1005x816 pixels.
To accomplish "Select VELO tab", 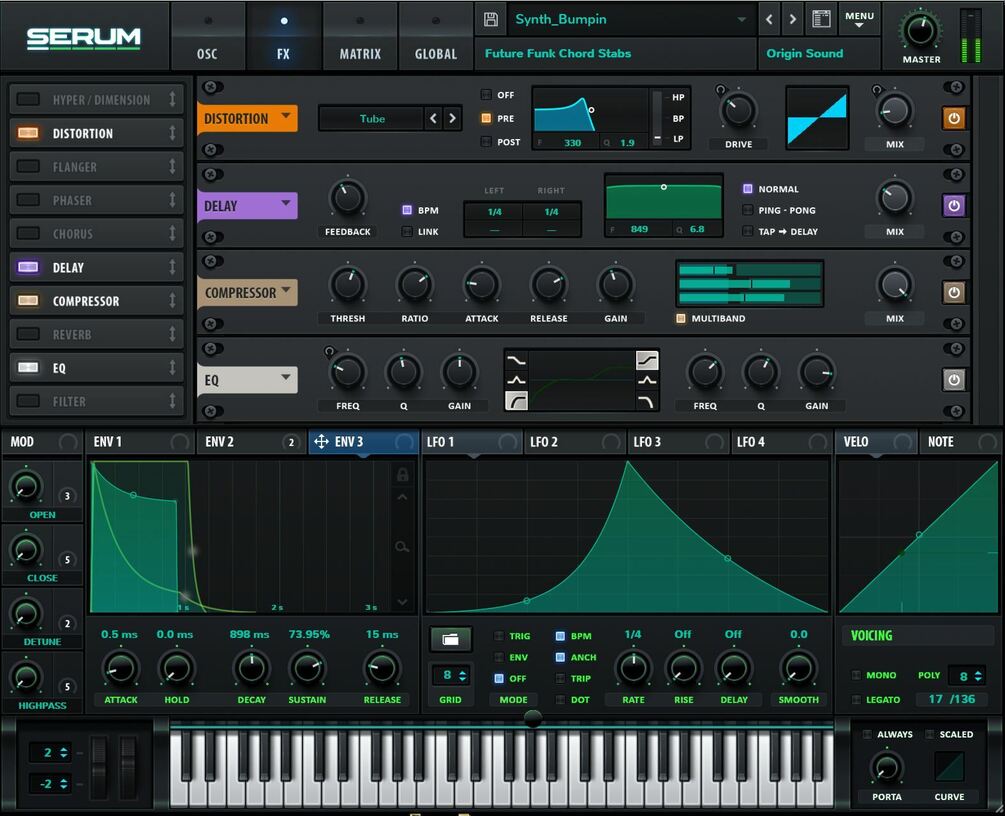I will (877, 442).
